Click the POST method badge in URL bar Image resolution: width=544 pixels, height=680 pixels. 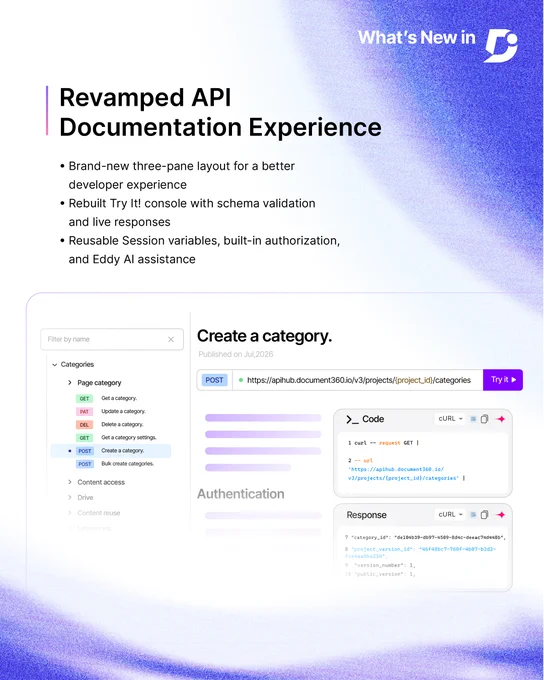click(x=214, y=380)
